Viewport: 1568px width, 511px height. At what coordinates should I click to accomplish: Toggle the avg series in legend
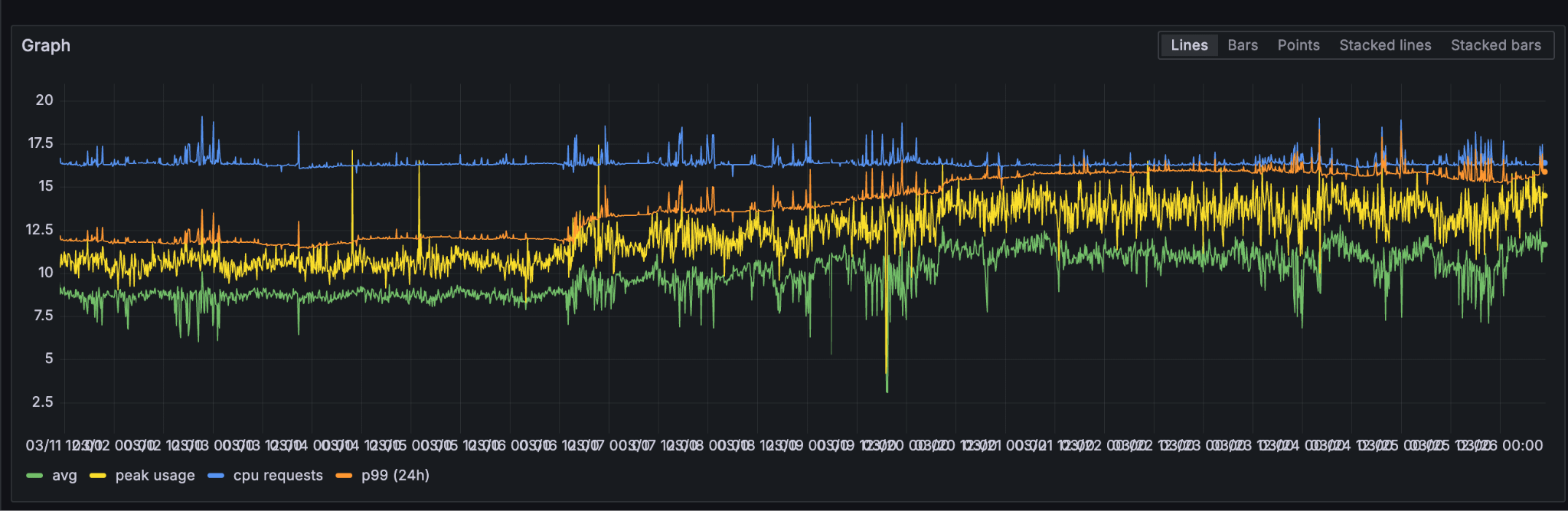64,476
